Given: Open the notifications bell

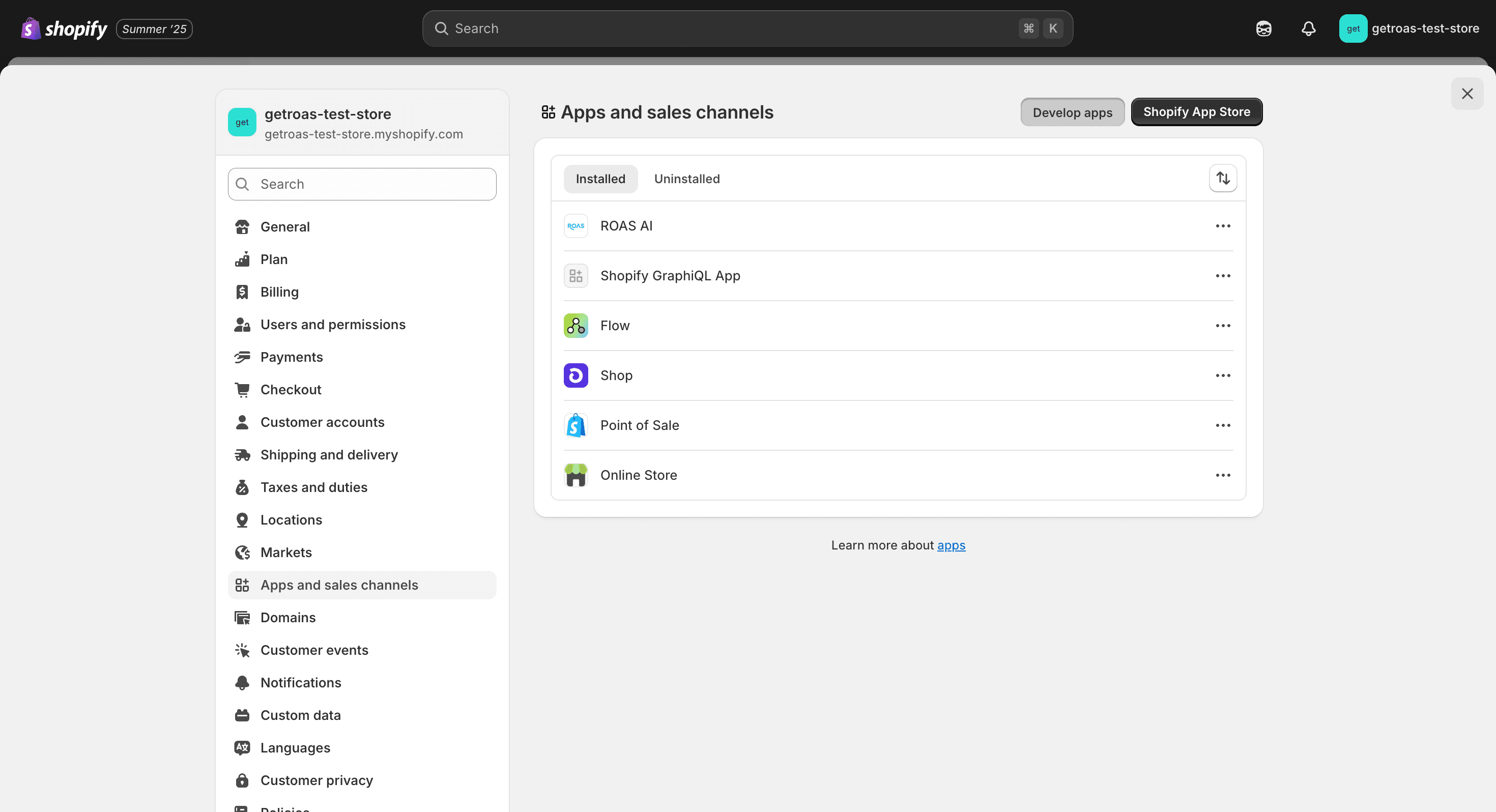Looking at the screenshot, I should pos(1308,28).
